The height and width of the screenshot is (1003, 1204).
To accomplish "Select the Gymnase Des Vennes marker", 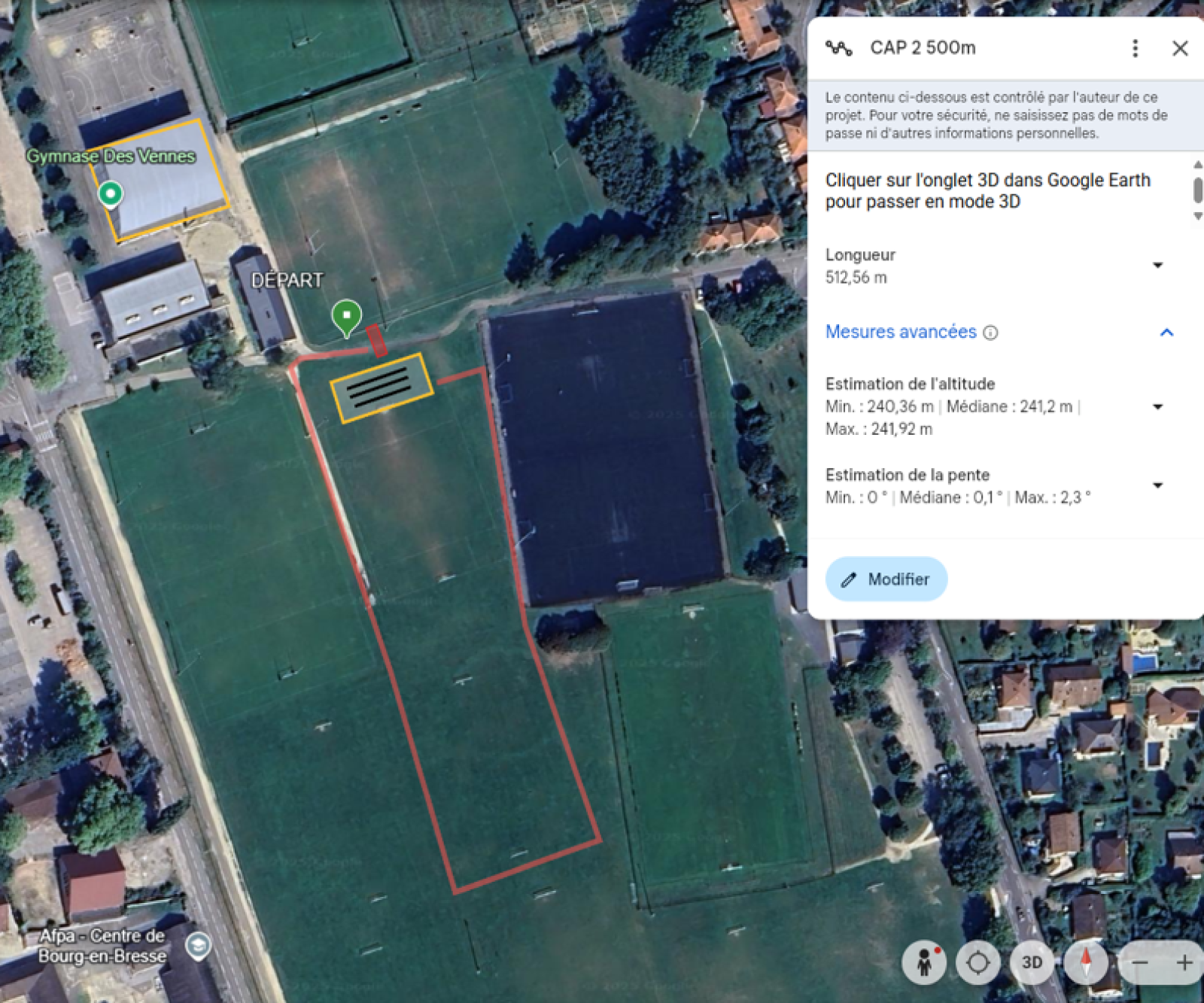I will pyautogui.click(x=111, y=193).
